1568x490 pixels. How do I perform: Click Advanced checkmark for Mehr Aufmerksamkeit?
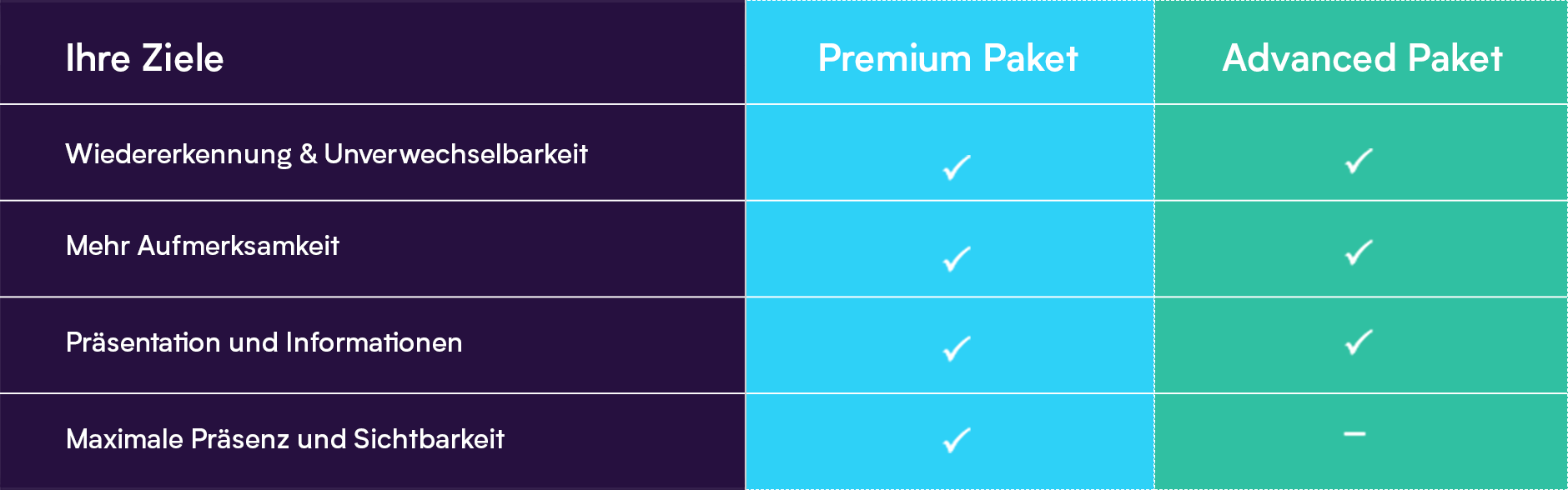pyautogui.click(x=1359, y=252)
